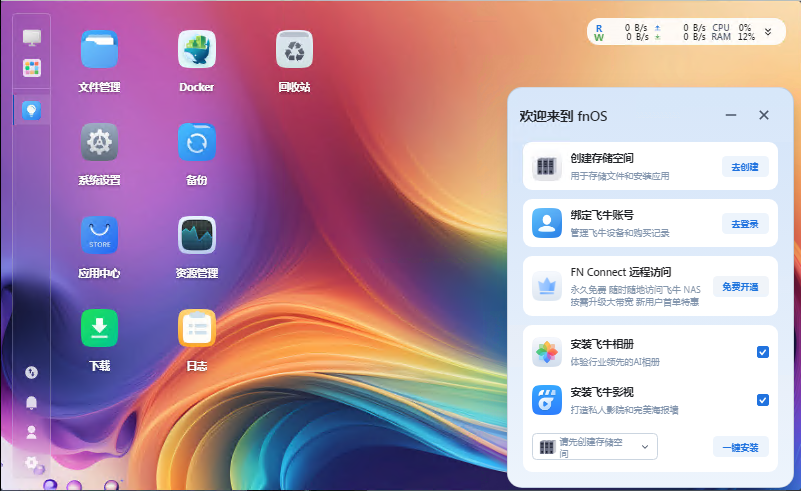The height and width of the screenshot is (491, 801).
Task: Click 免费开通 for FN Connect
Action: pos(740,287)
